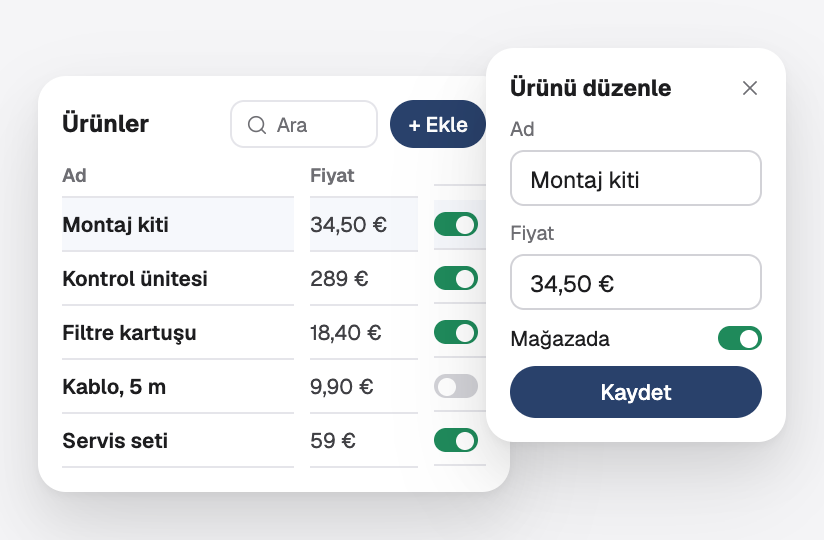Click the 289 € price cell
This screenshot has height=540, width=824.
[x=339, y=279]
